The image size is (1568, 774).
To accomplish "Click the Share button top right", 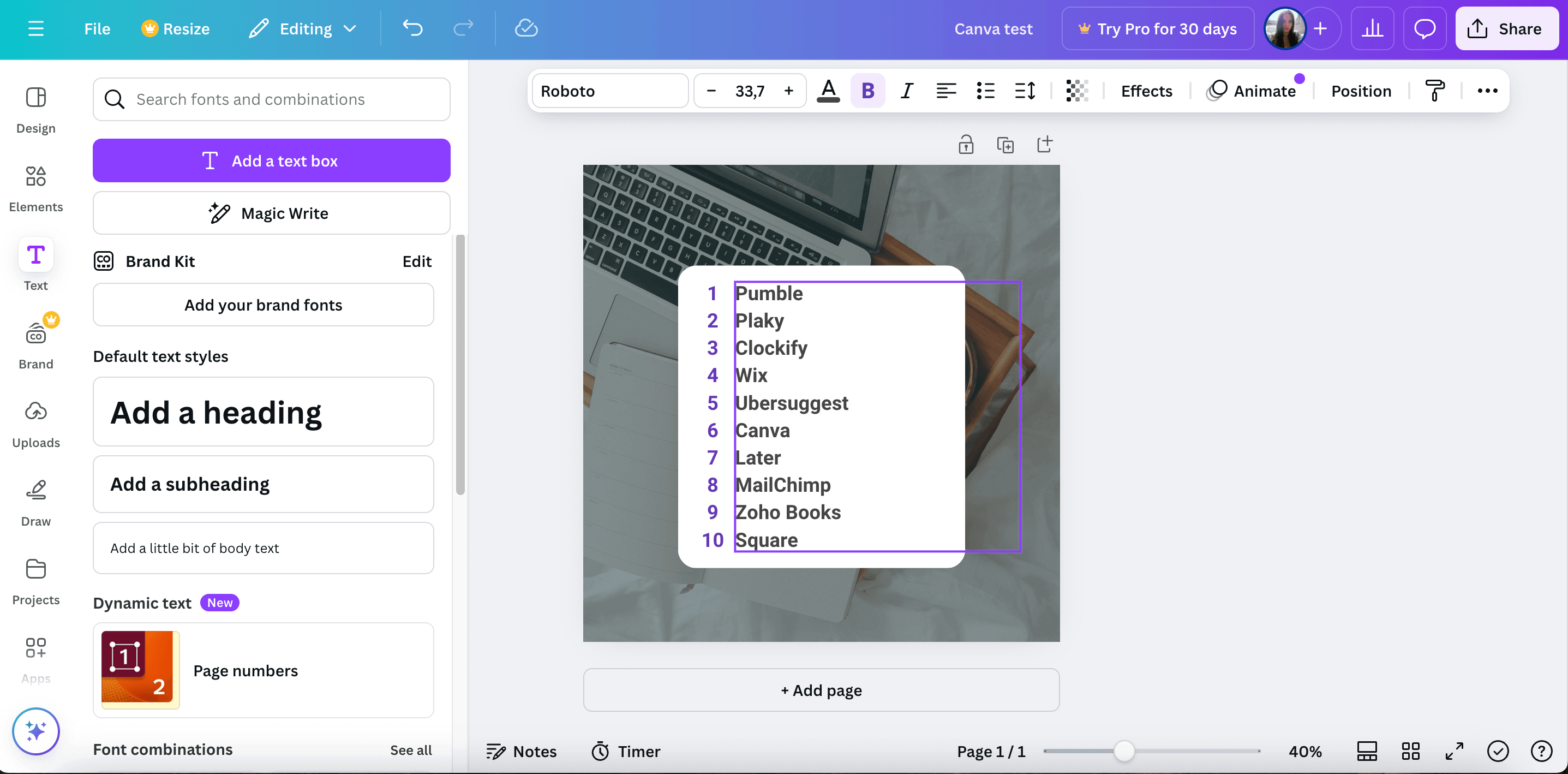I will pos(1506,27).
